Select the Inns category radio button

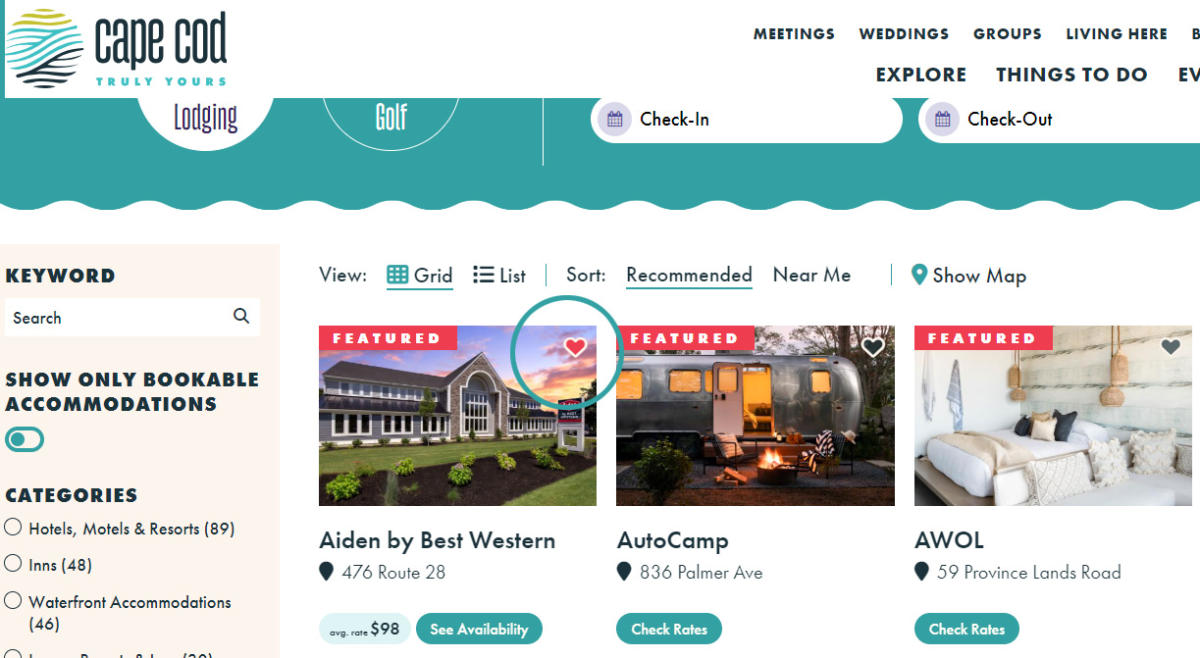tap(13, 564)
